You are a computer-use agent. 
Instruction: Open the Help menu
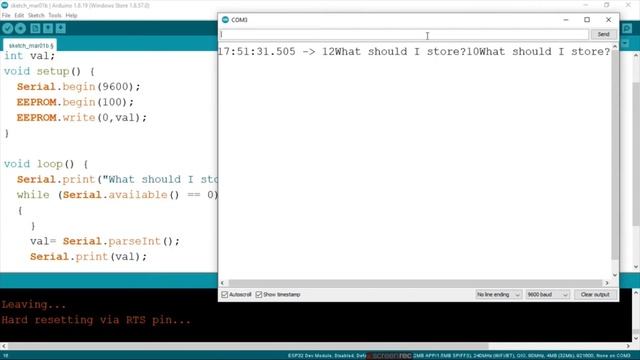click(x=71, y=16)
